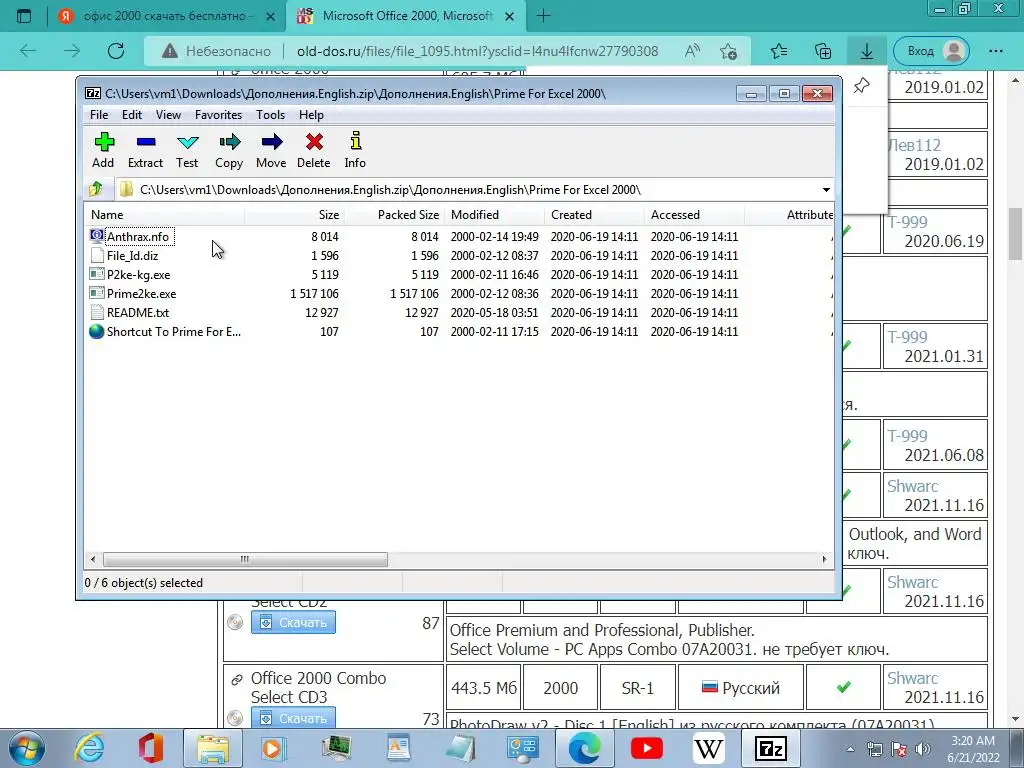This screenshot has height=768, width=1024.
Task: Click the Скачать button for Select CD3
Action: pos(293,718)
